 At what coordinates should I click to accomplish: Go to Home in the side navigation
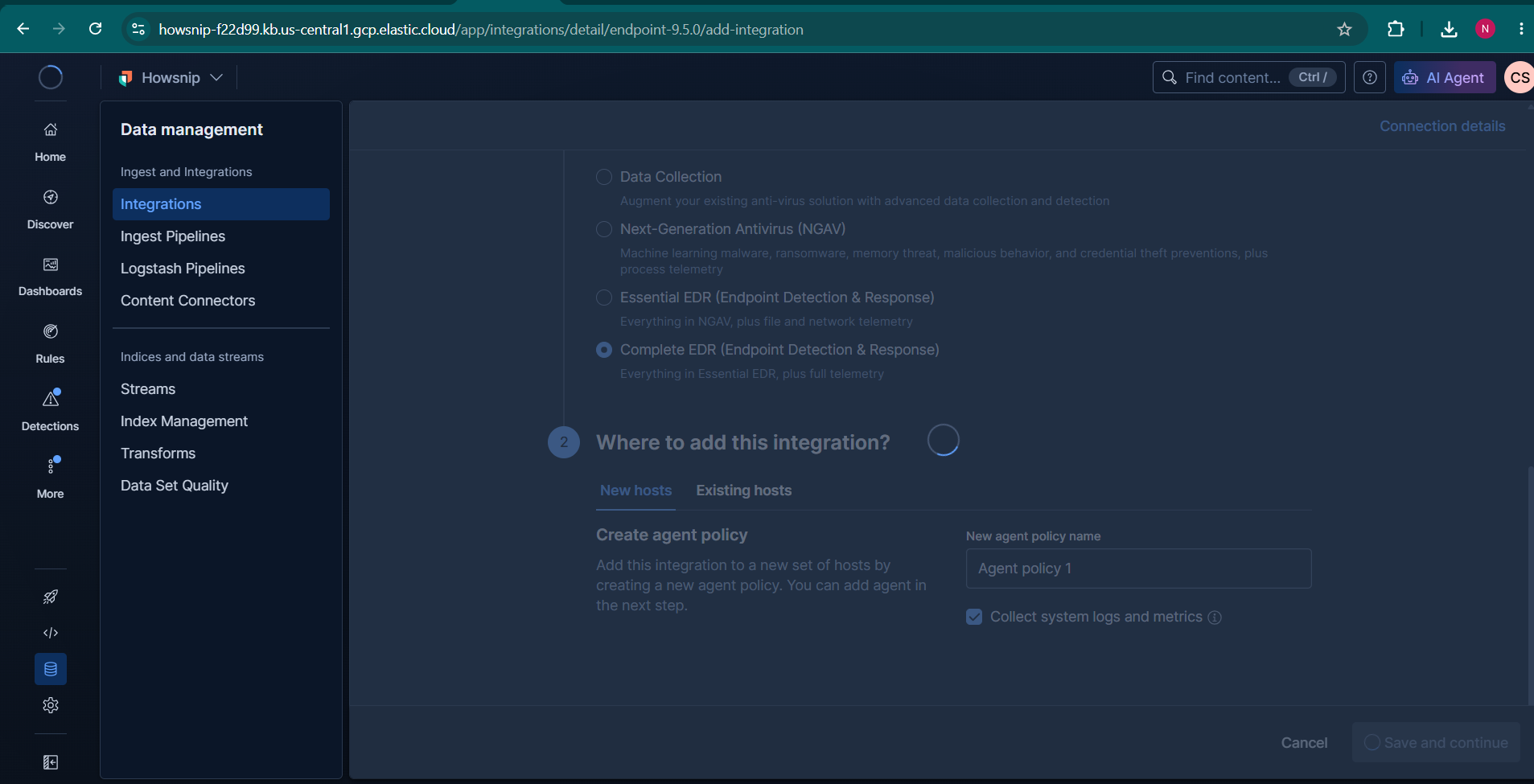point(50,142)
